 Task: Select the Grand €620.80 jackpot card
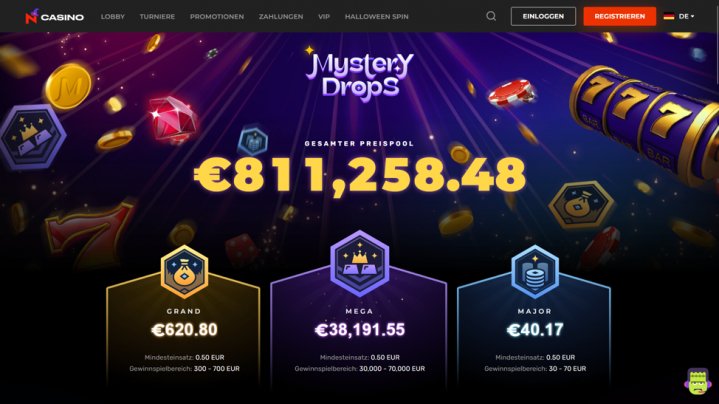tap(184, 328)
